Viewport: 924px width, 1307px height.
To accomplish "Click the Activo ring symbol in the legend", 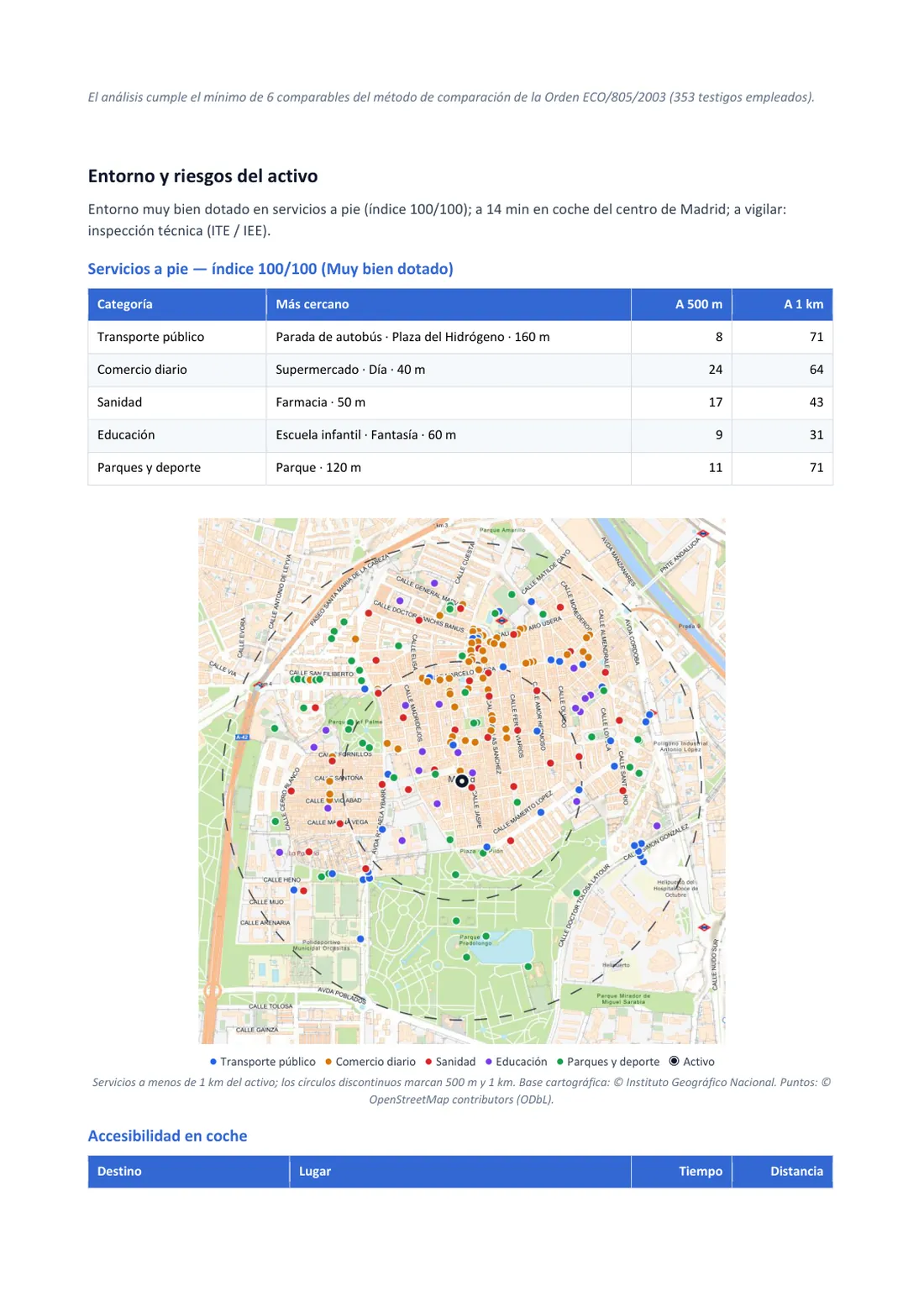I will (674, 1061).
